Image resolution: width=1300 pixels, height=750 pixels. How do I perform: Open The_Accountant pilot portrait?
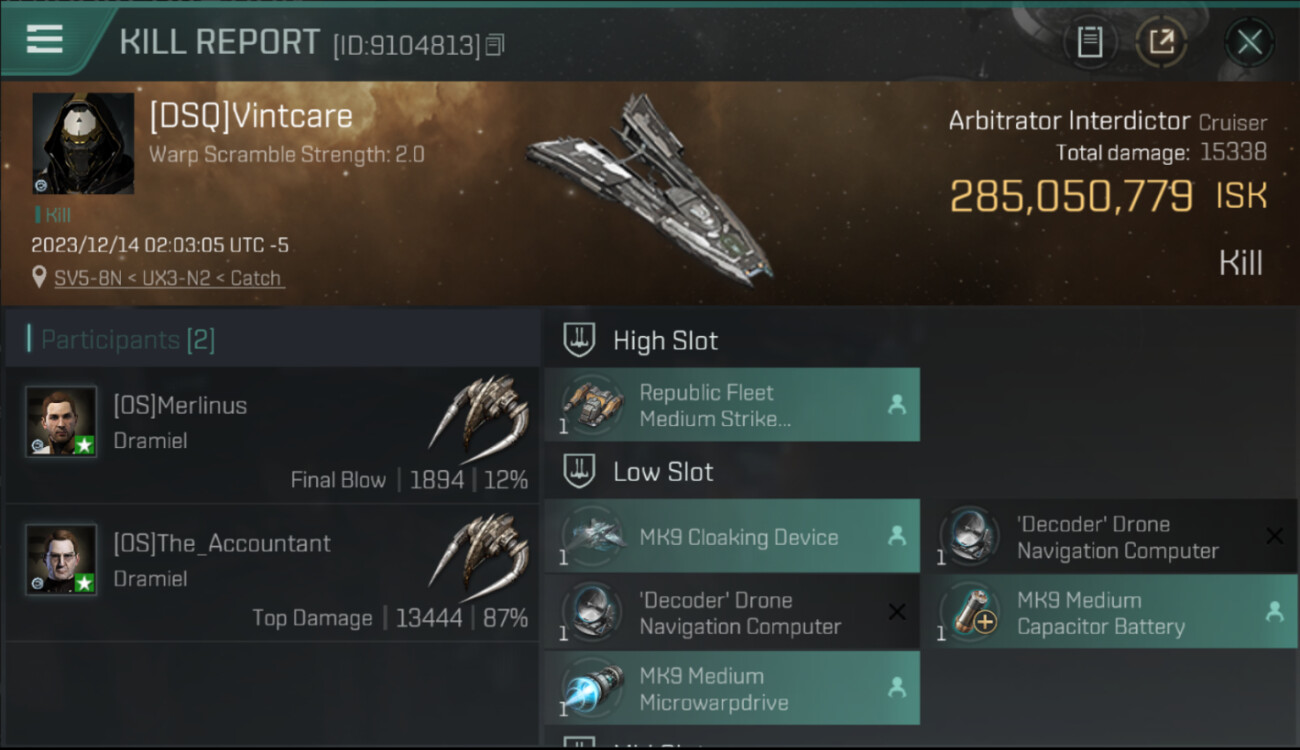coord(61,559)
